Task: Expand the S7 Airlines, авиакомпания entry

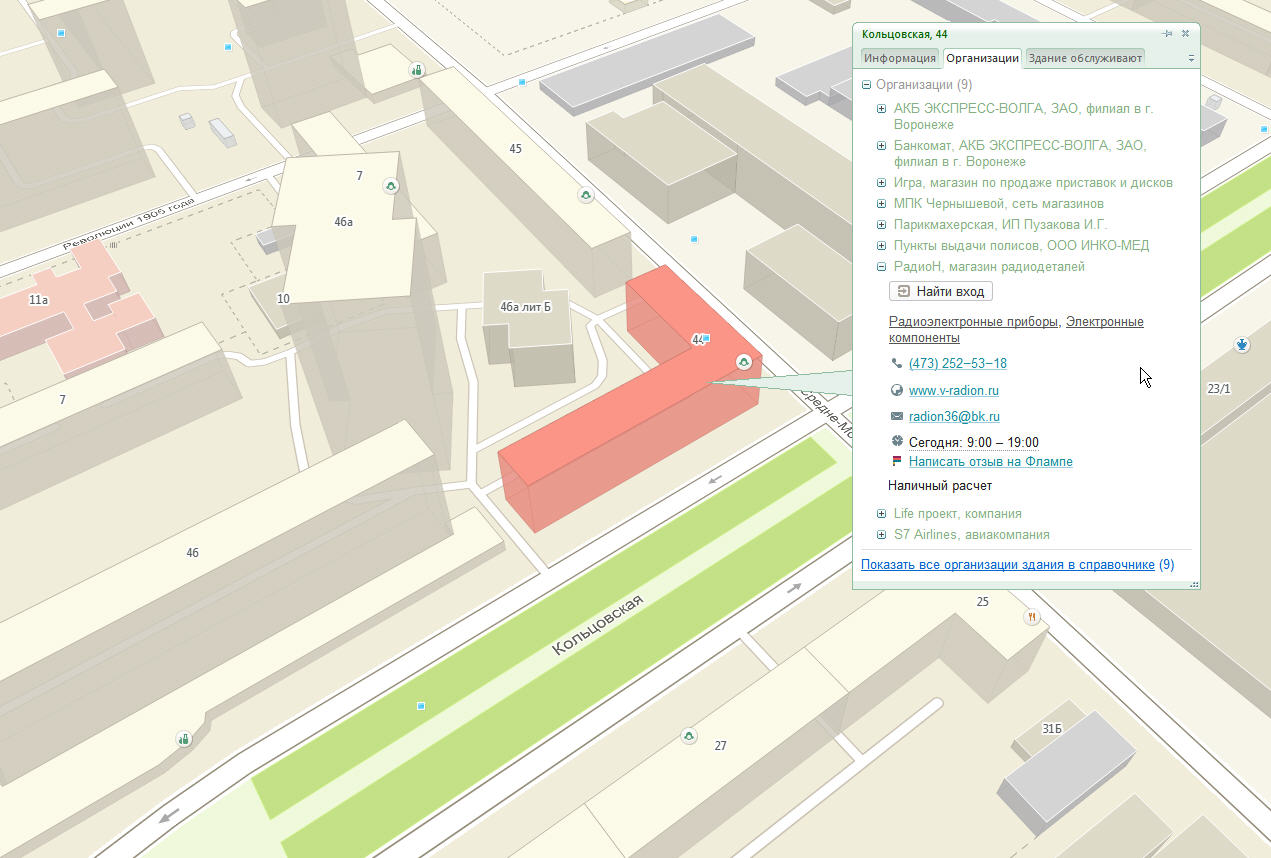Action: click(882, 535)
